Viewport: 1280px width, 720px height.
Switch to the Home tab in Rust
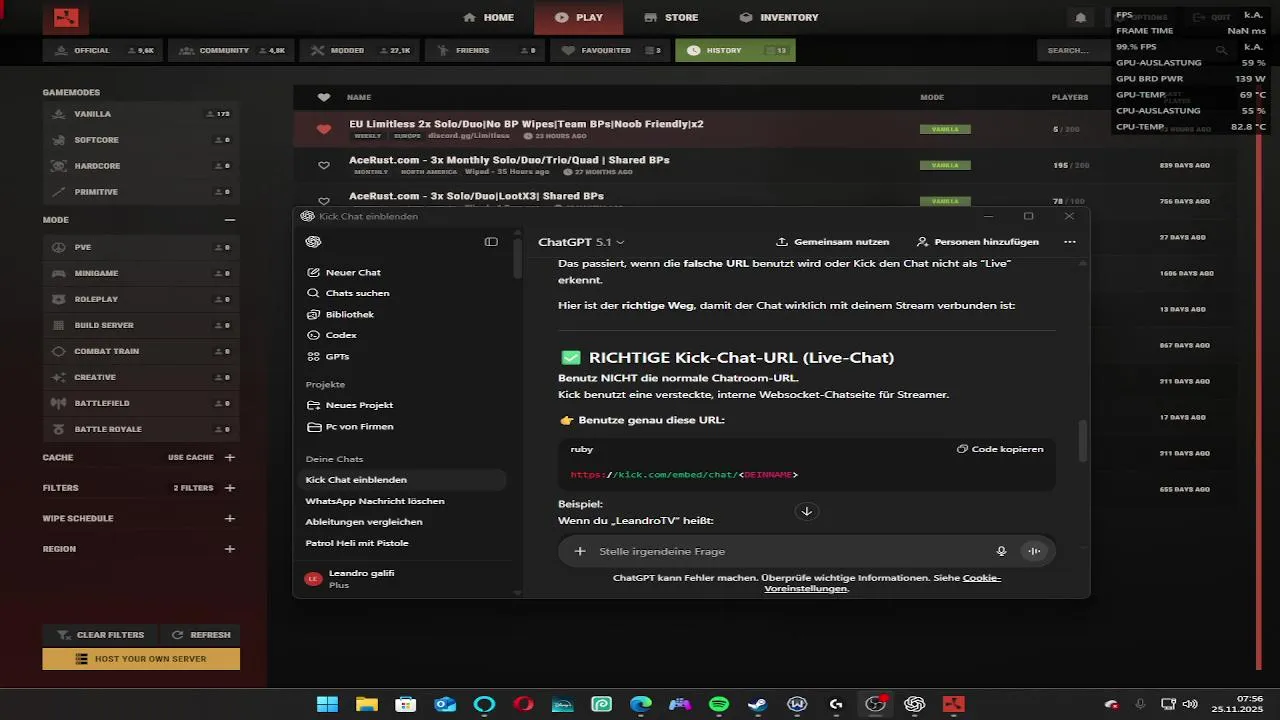pyautogui.click(x=489, y=17)
